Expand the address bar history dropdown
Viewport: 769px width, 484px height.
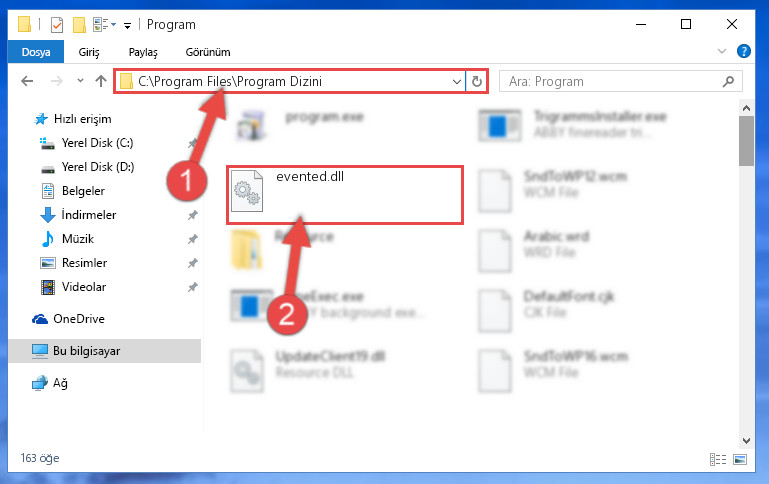[x=457, y=81]
